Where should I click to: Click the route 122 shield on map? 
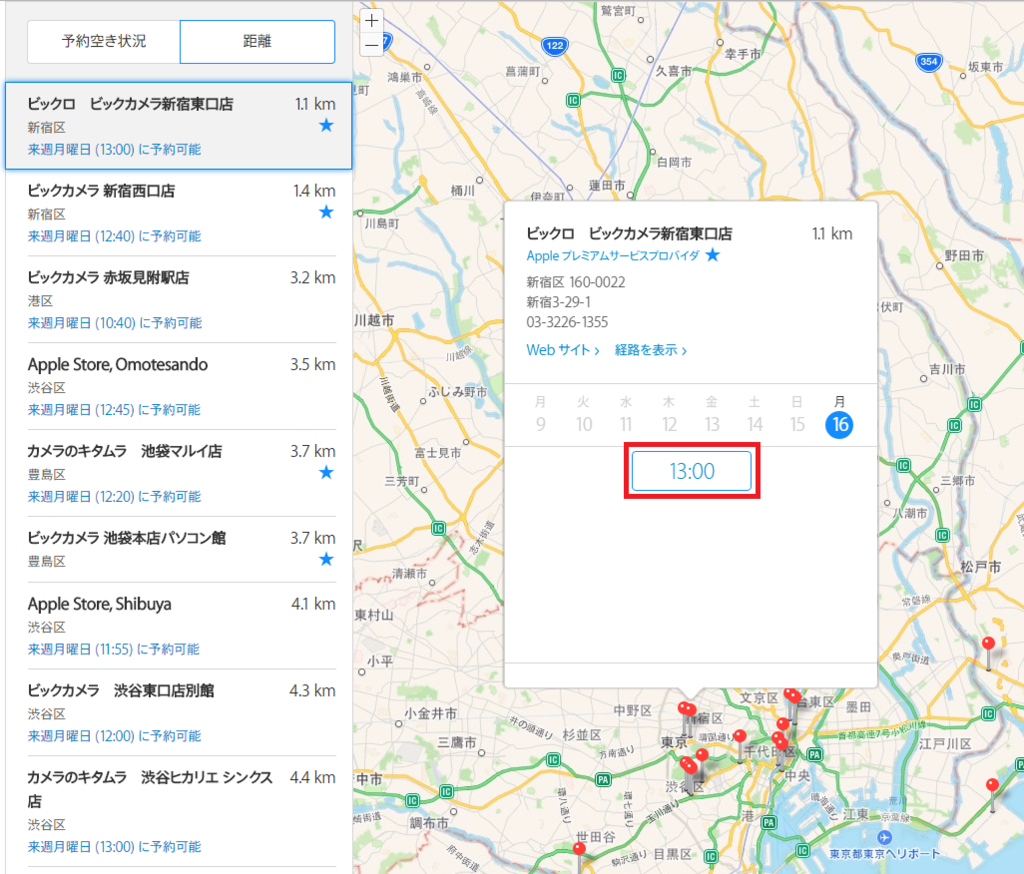click(x=555, y=46)
